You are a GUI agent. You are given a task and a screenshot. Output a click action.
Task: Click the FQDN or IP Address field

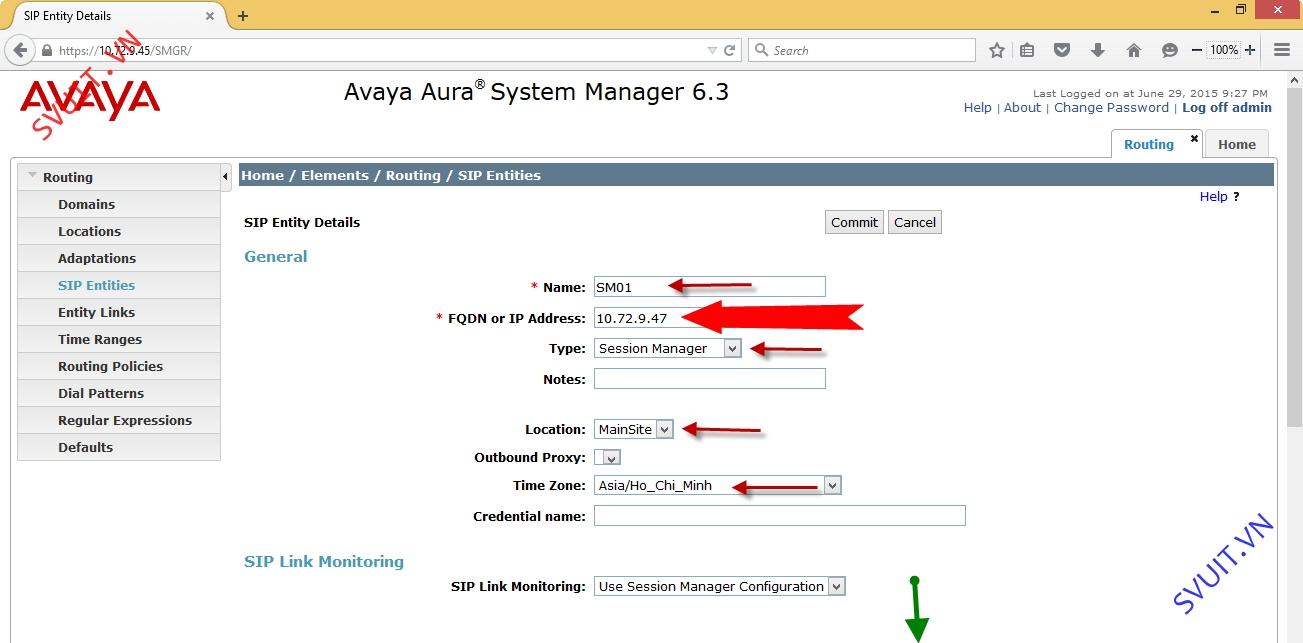(x=710, y=318)
